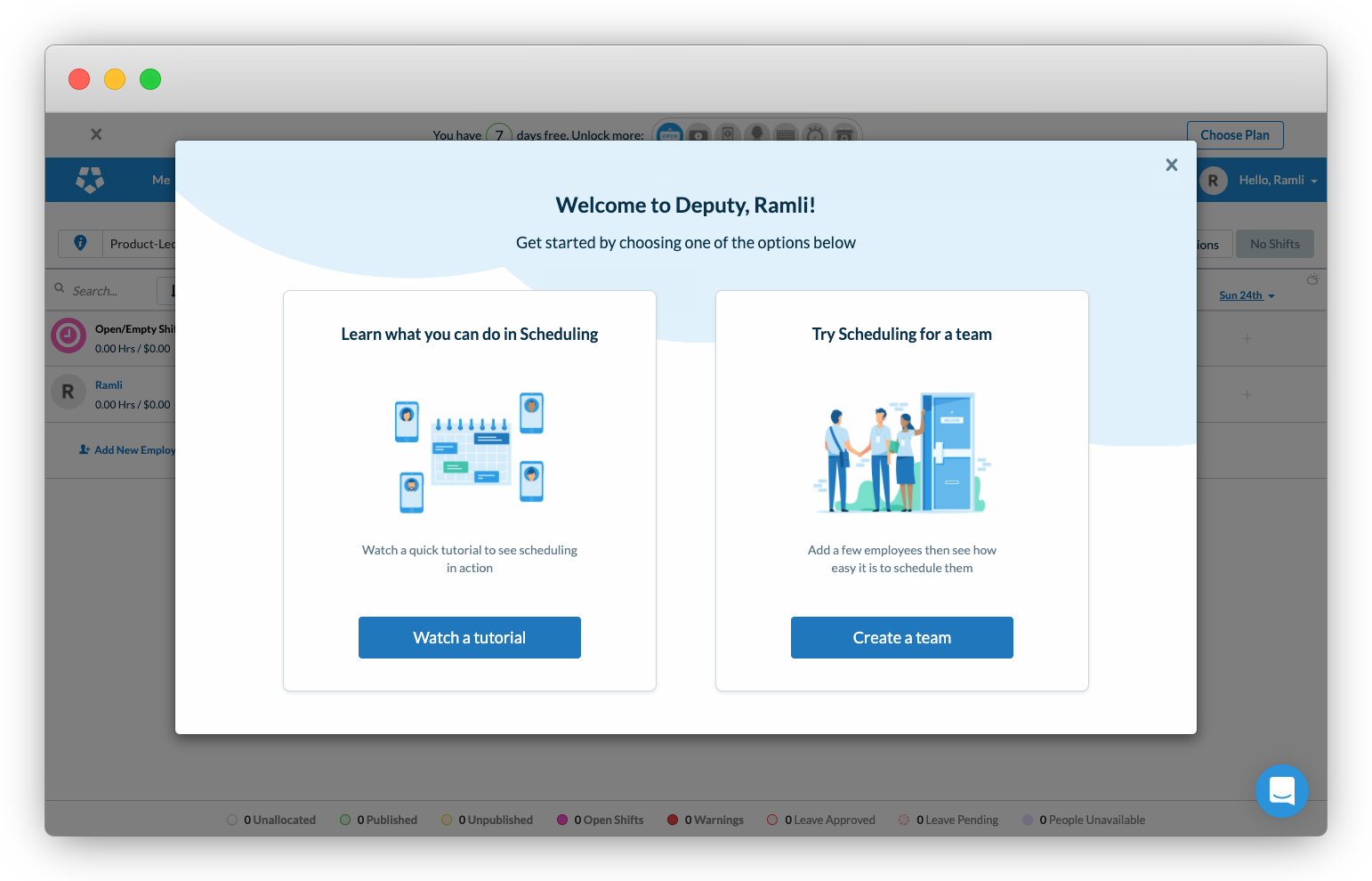This screenshot has width=1372, height=881.
Task: Click the No Shifts button
Action: tap(1274, 244)
